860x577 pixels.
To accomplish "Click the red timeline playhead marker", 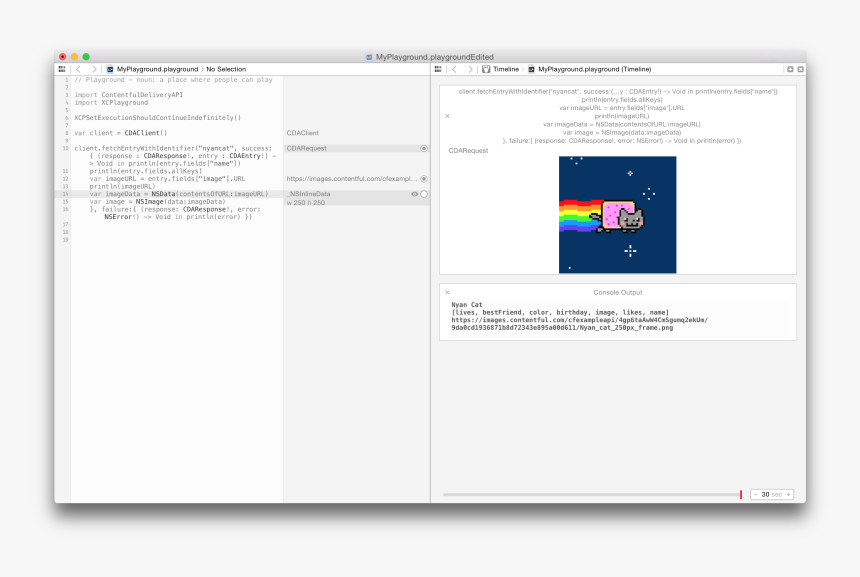I will [741, 495].
